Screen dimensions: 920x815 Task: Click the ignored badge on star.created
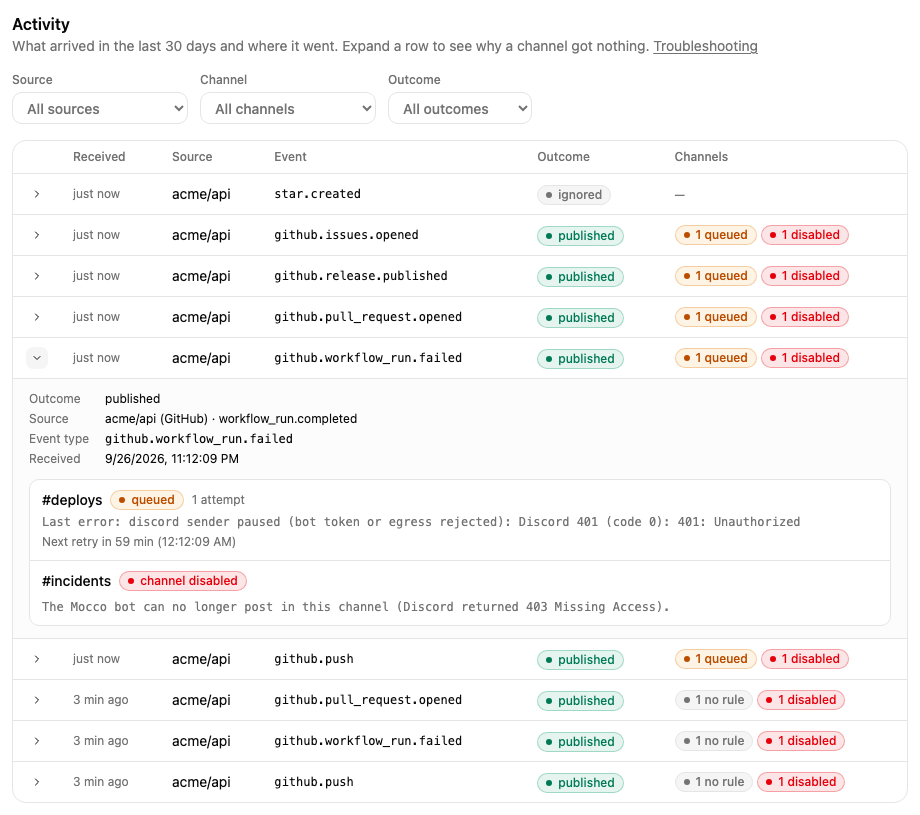573,195
